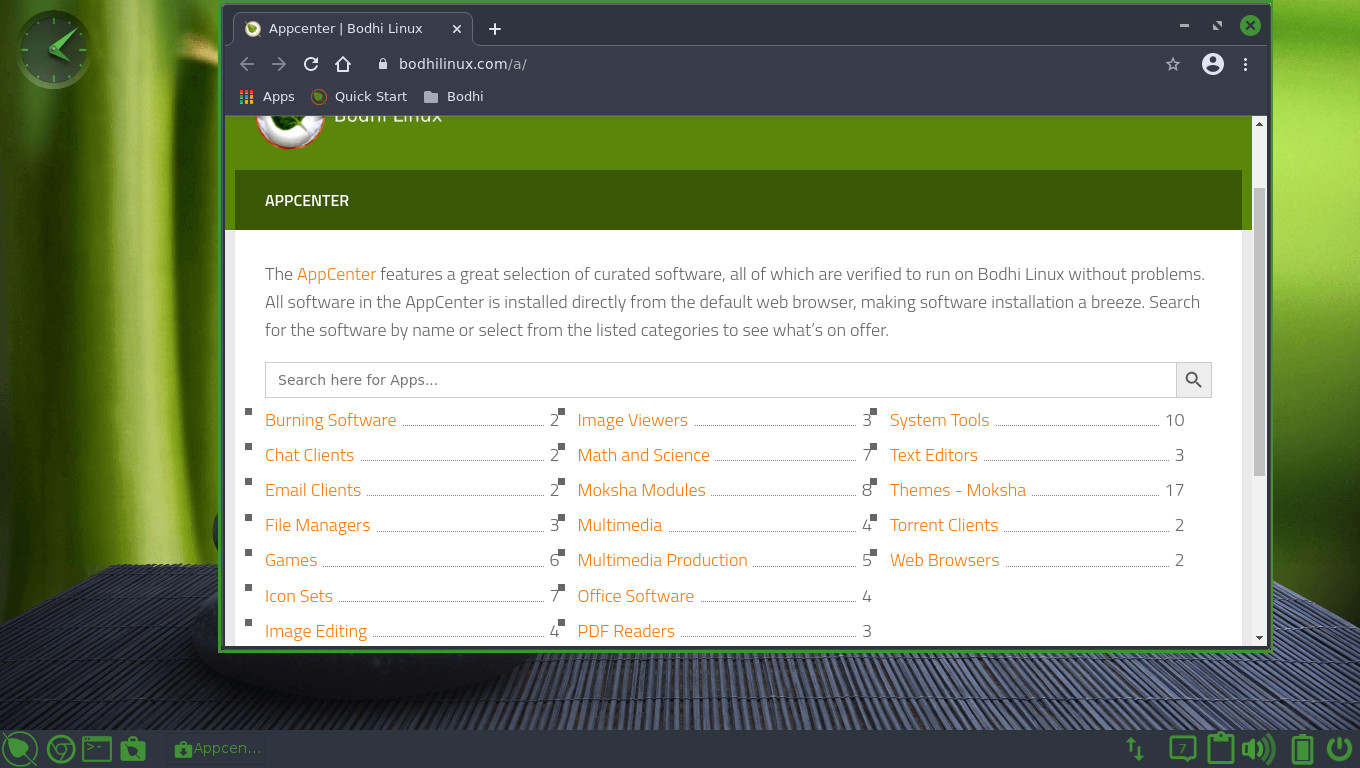This screenshot has width=1360, height=768.
Task: Open Office Software category
Action: [x=636, y=596]
